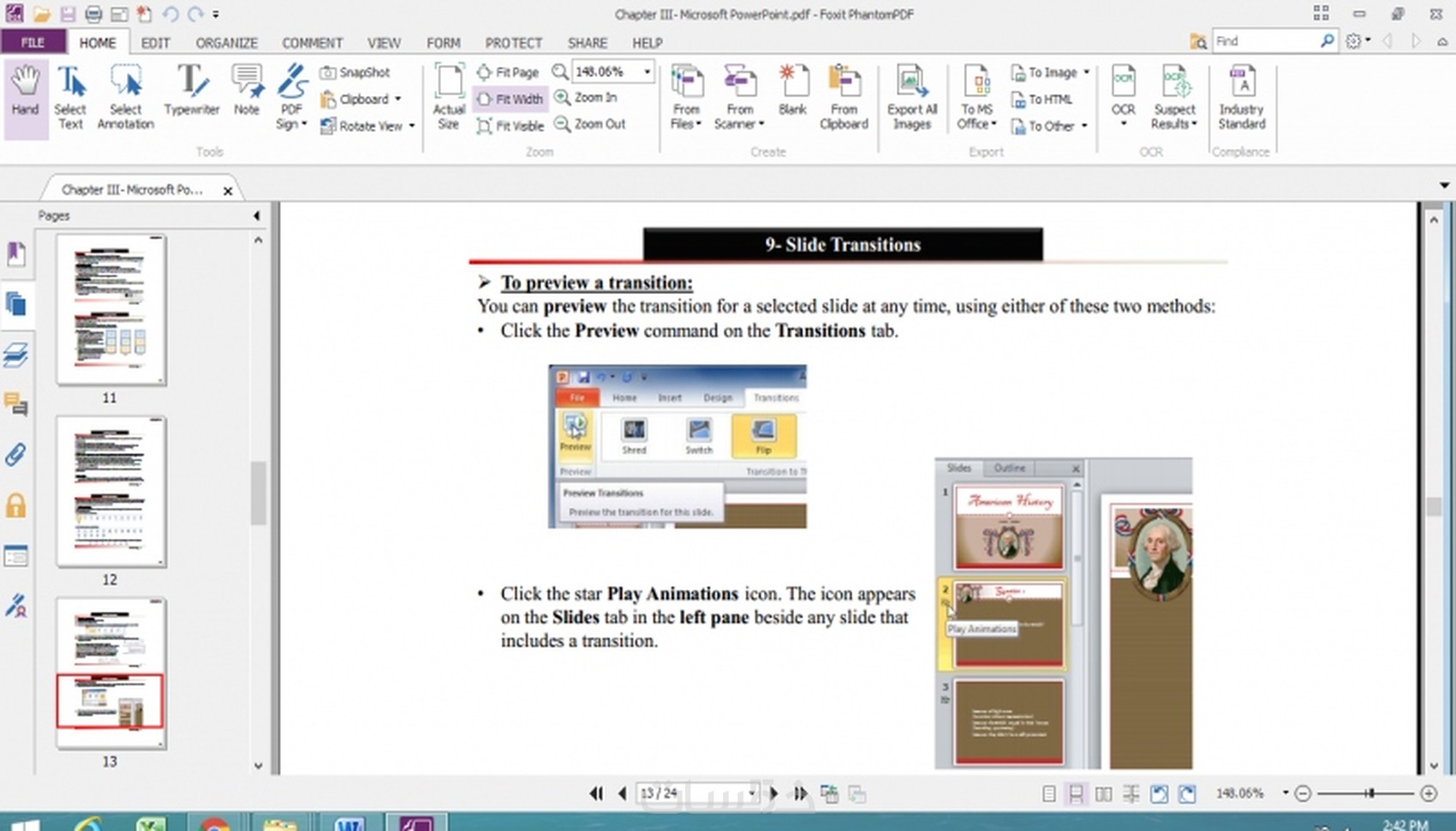Go to the VIEW tab

(384, 43)
